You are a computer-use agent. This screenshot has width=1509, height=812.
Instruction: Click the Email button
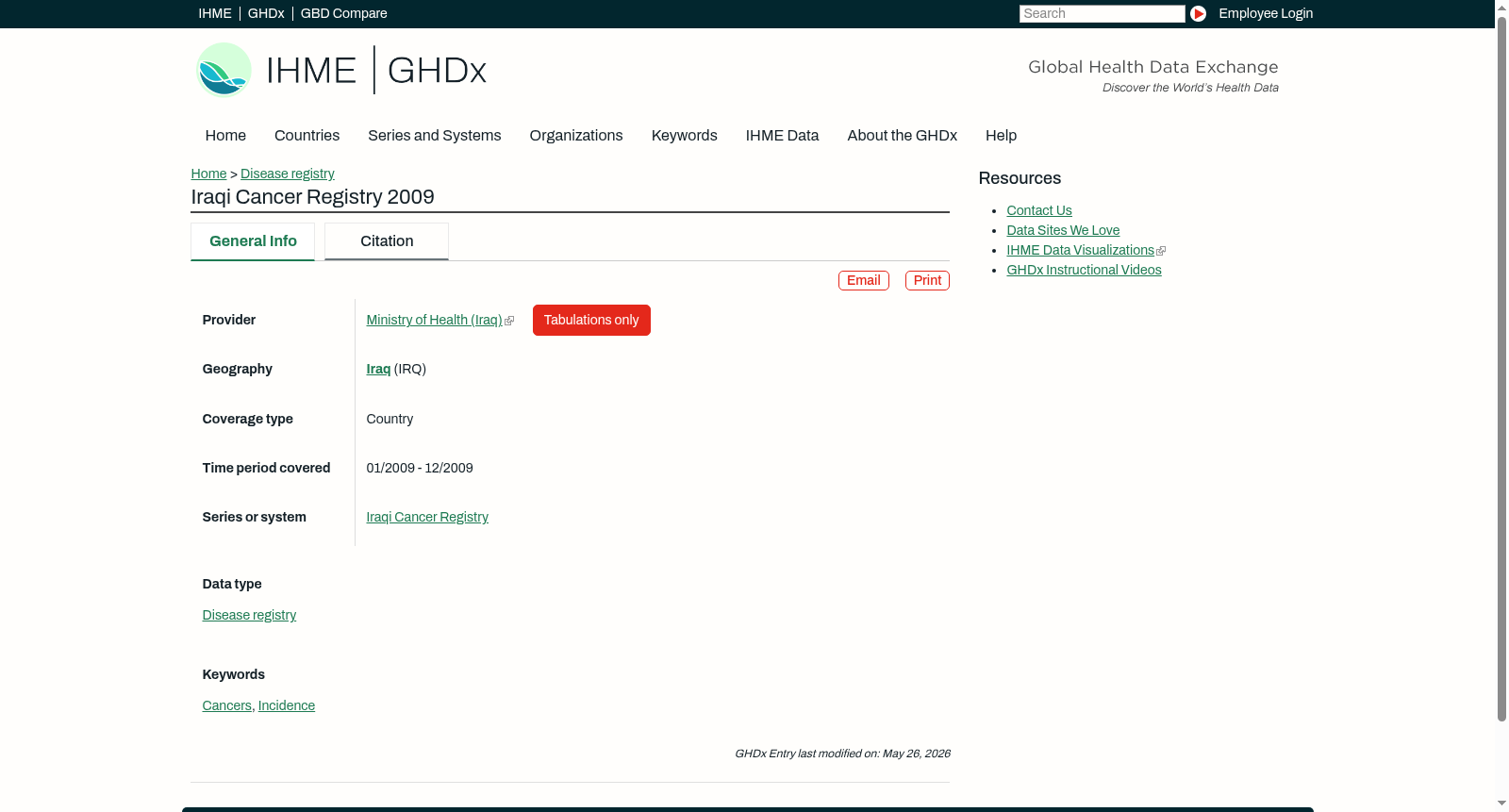click(864, 280)
